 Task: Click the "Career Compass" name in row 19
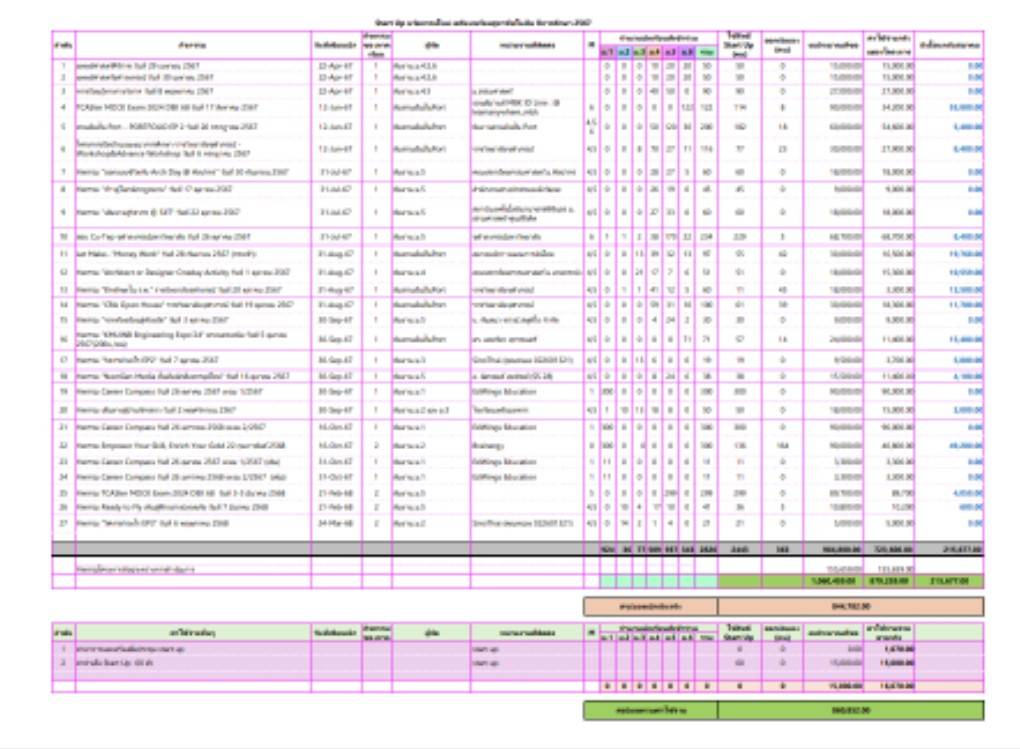click(170, 392)
